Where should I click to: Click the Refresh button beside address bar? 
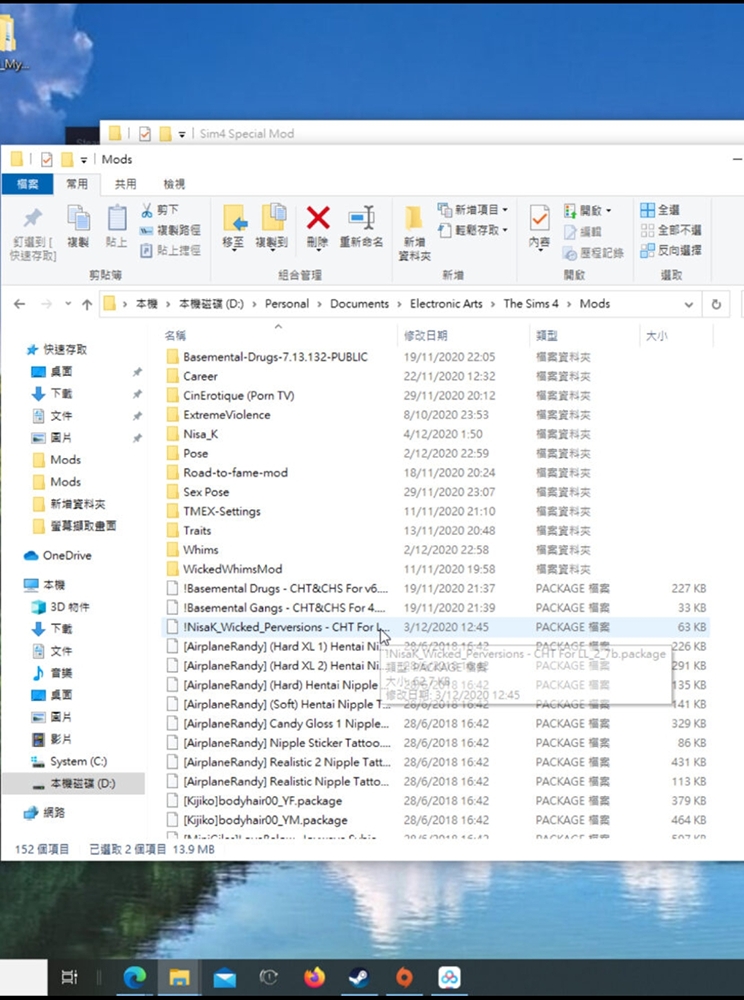(x=716, y=304)
